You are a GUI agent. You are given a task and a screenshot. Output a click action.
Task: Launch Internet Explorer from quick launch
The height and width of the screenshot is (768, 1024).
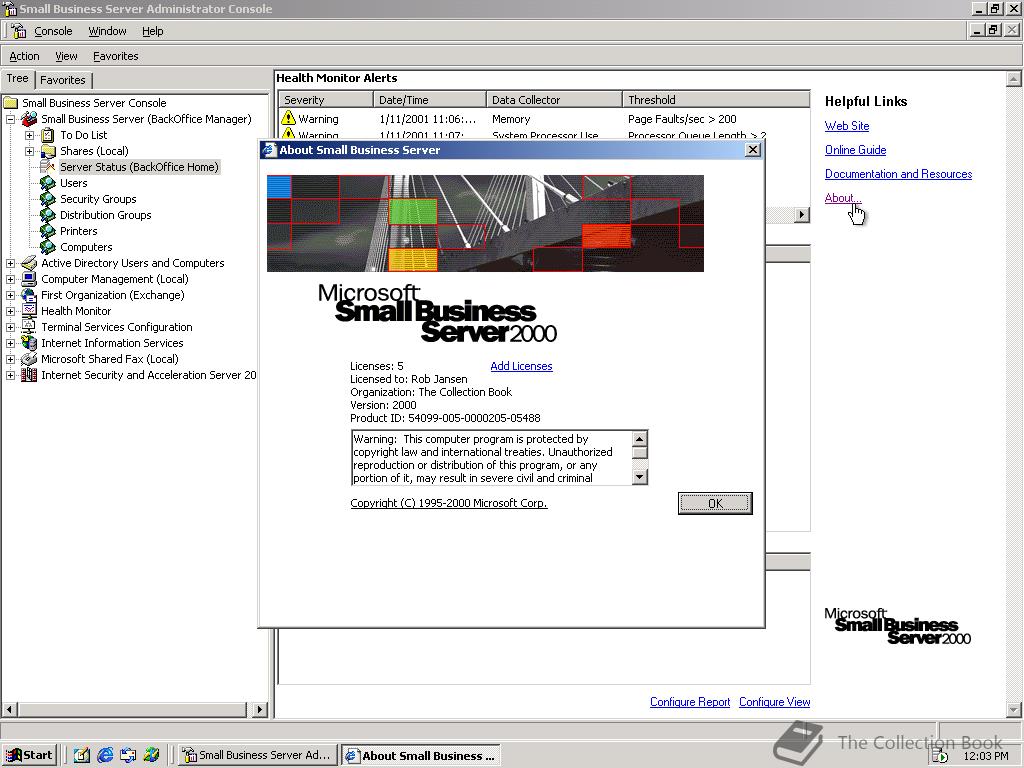(x=105, y=755)
